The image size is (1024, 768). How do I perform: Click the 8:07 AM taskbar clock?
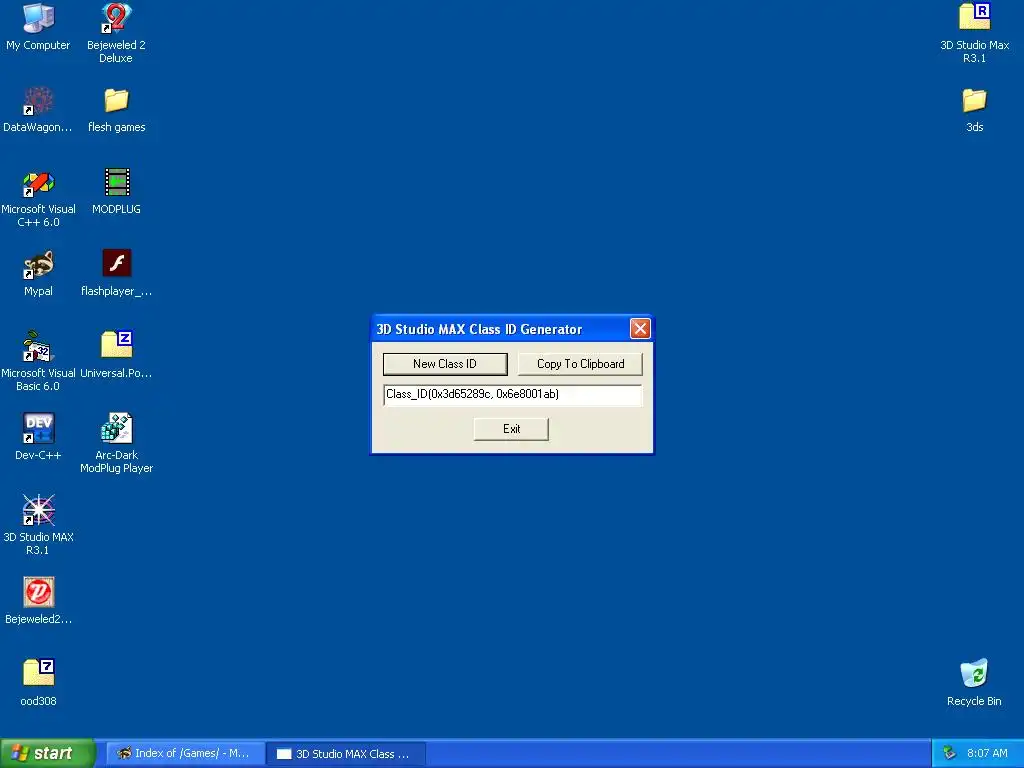(x=987, y=753)
